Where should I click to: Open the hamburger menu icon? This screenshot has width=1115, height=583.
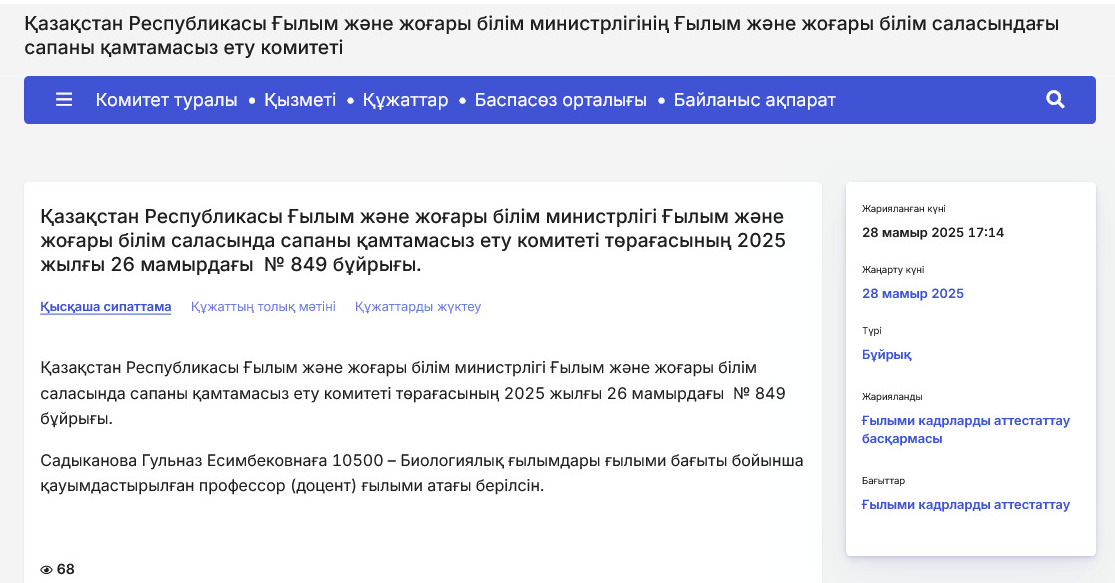pos(64,100)
